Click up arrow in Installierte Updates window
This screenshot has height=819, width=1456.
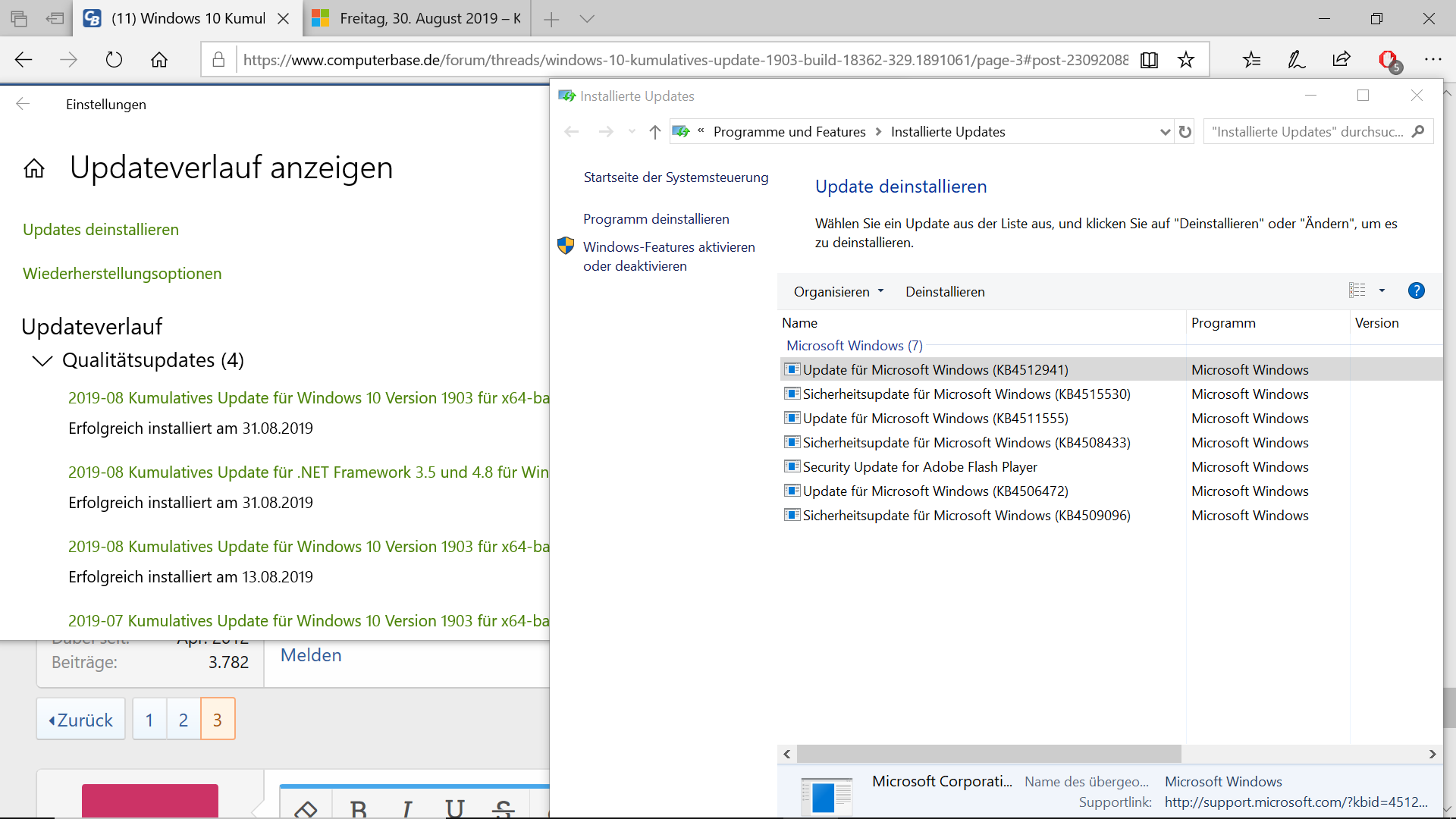click(x=655, y=132)
